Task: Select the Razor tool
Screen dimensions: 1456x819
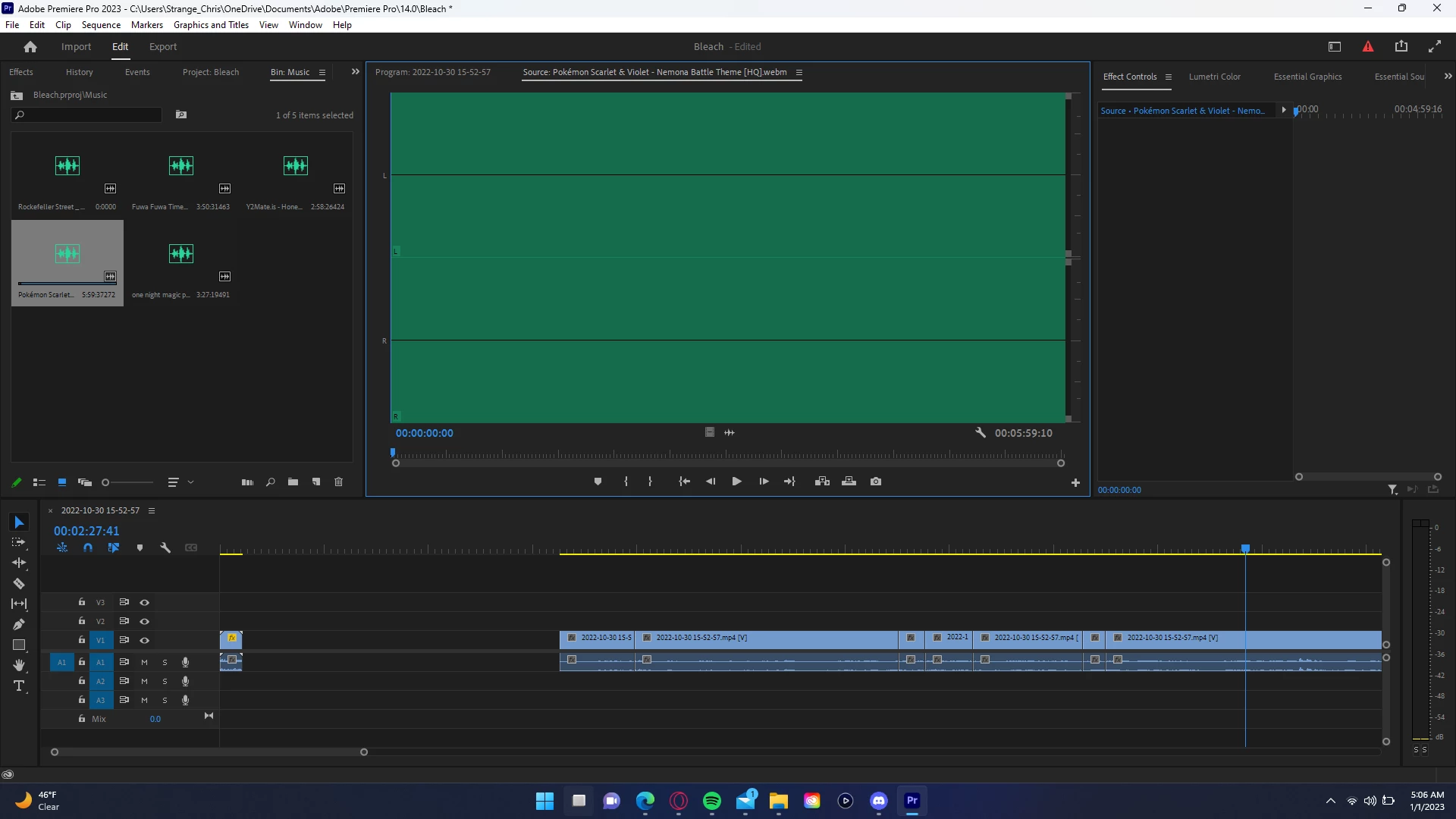Action: 19,584
